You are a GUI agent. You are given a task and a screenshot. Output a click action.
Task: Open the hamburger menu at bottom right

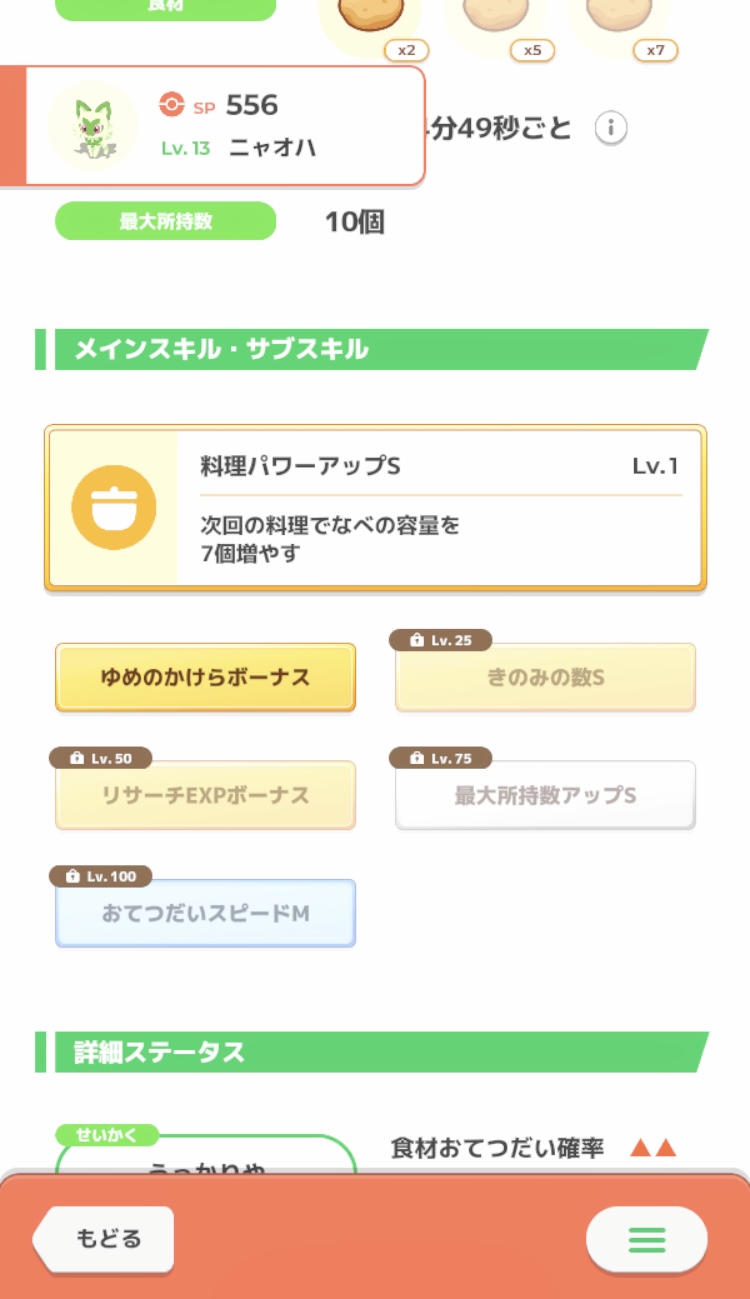(646, 1240)
